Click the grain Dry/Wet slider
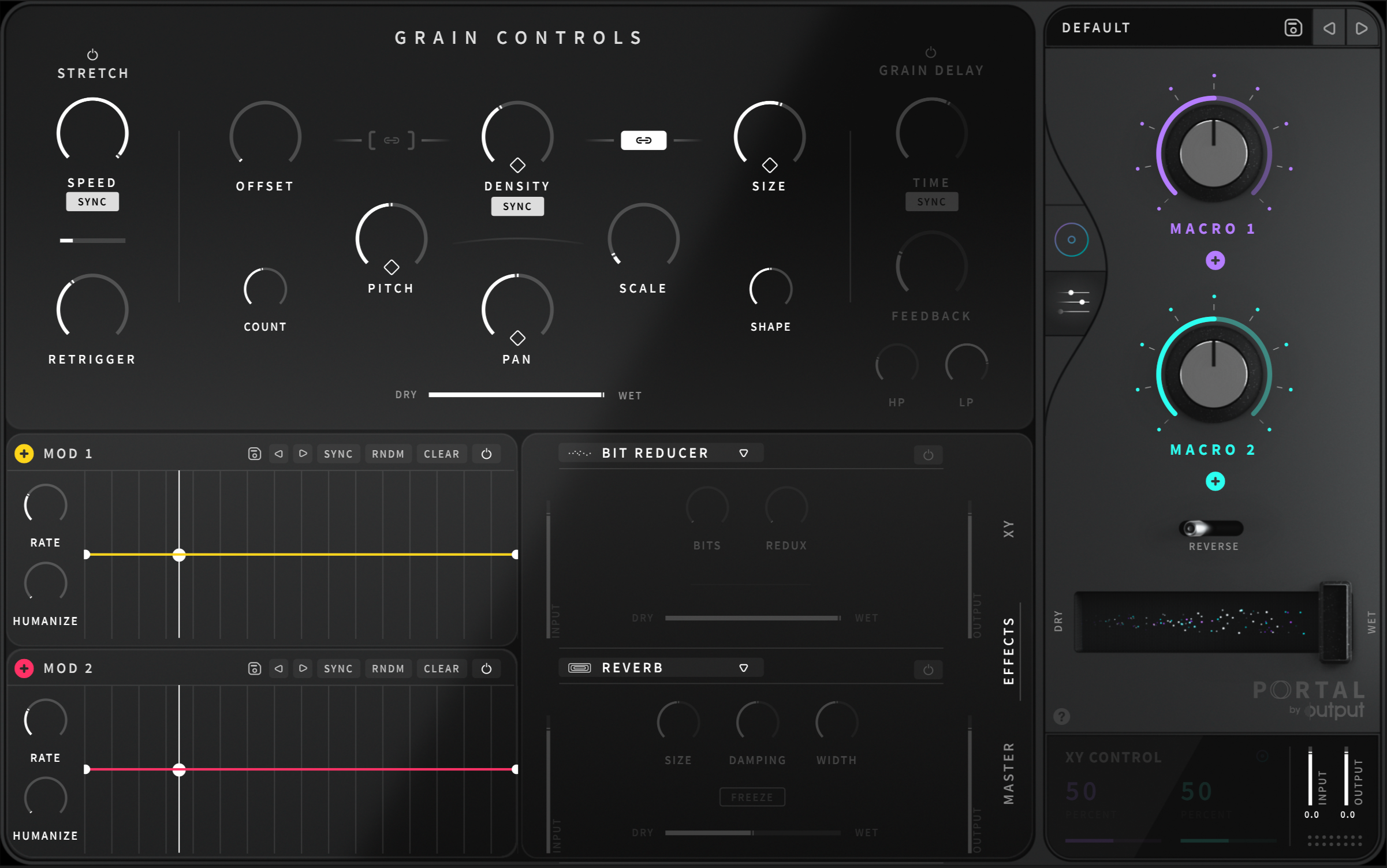Viewport: 1387px width, 868px height. coord(516,395)
